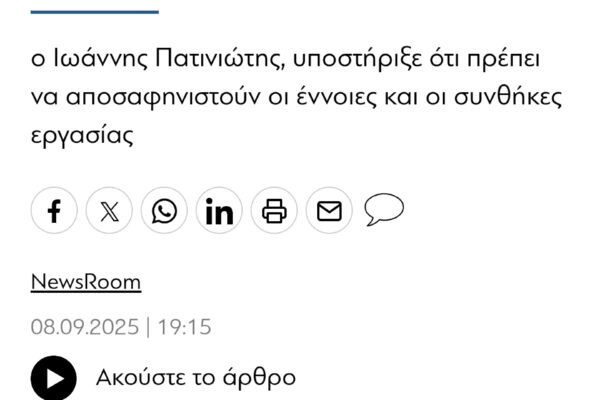
Task: Click the word "εργασίας" in the summary
Action: coord(82,135)
